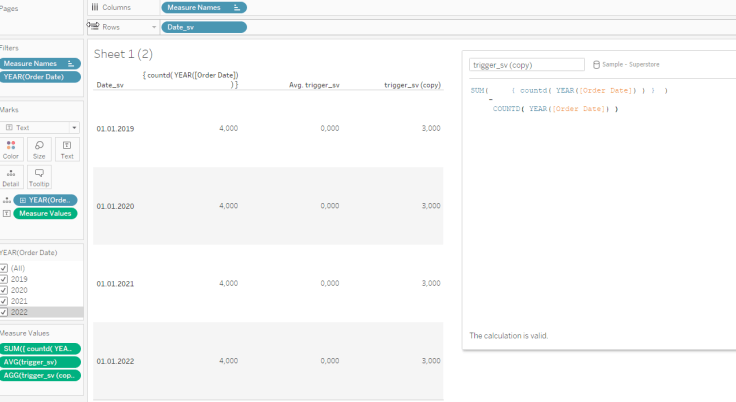Click the Avg. trigger_sv column header
The height and width of the screenshot is (402, 736).
(314, 85)
